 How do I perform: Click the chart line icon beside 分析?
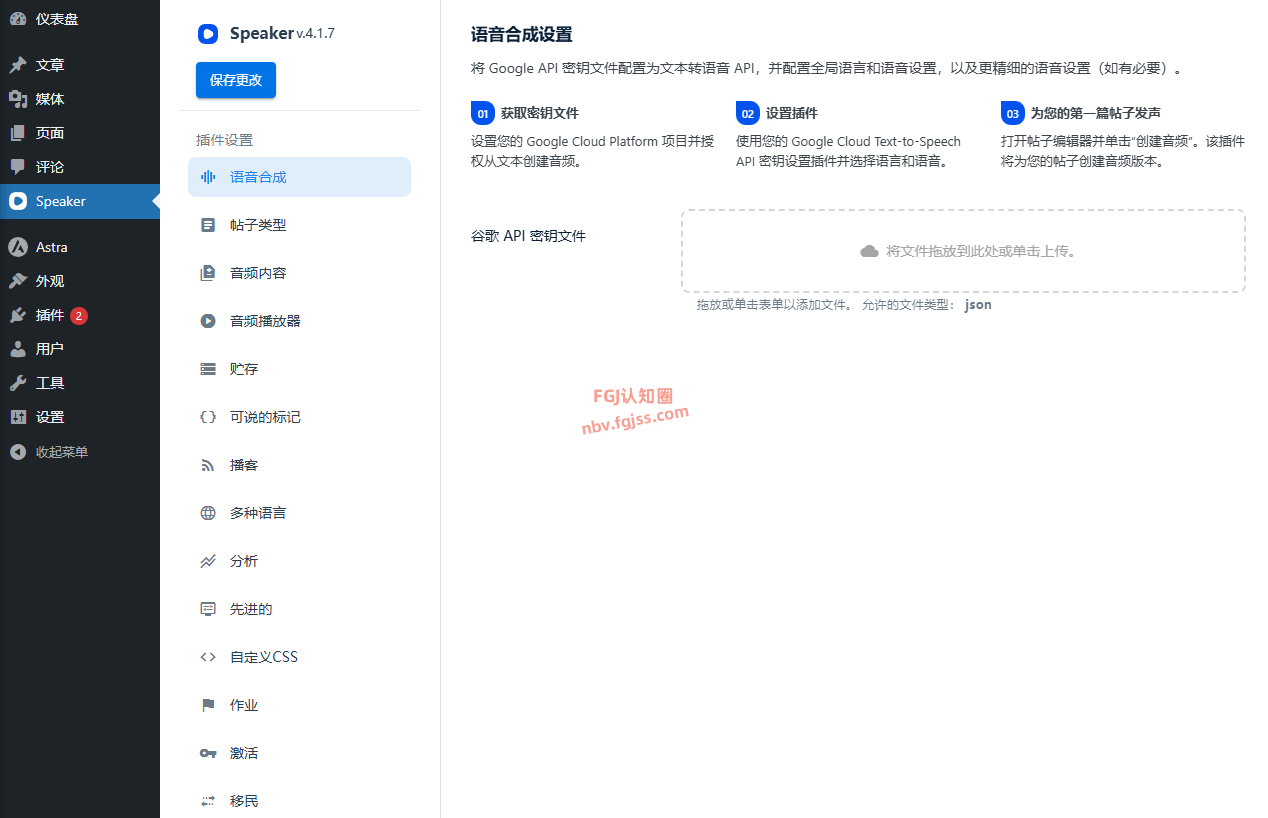pyautogui.click(x=208, y=561)
